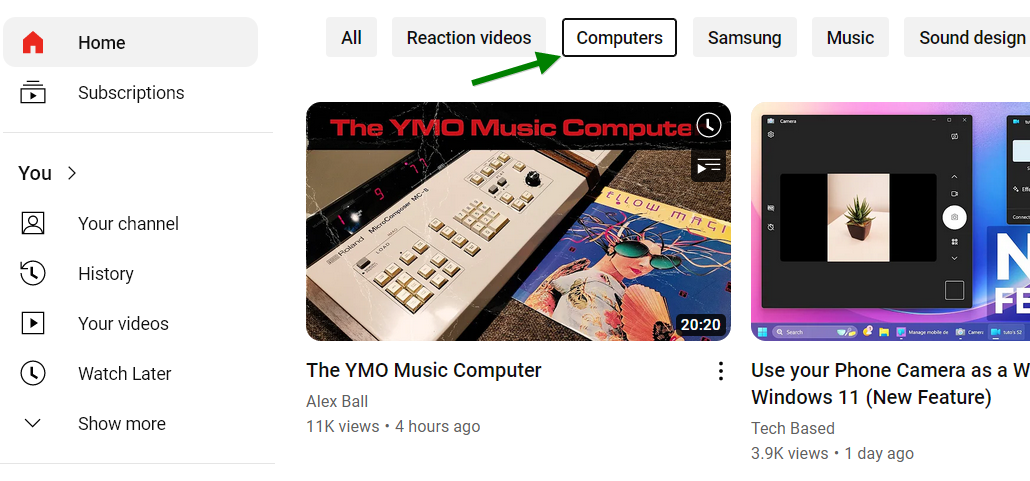Click the Your channel person icon
Viewport: 1030px width, 481px height.
[x=33, y=223]
